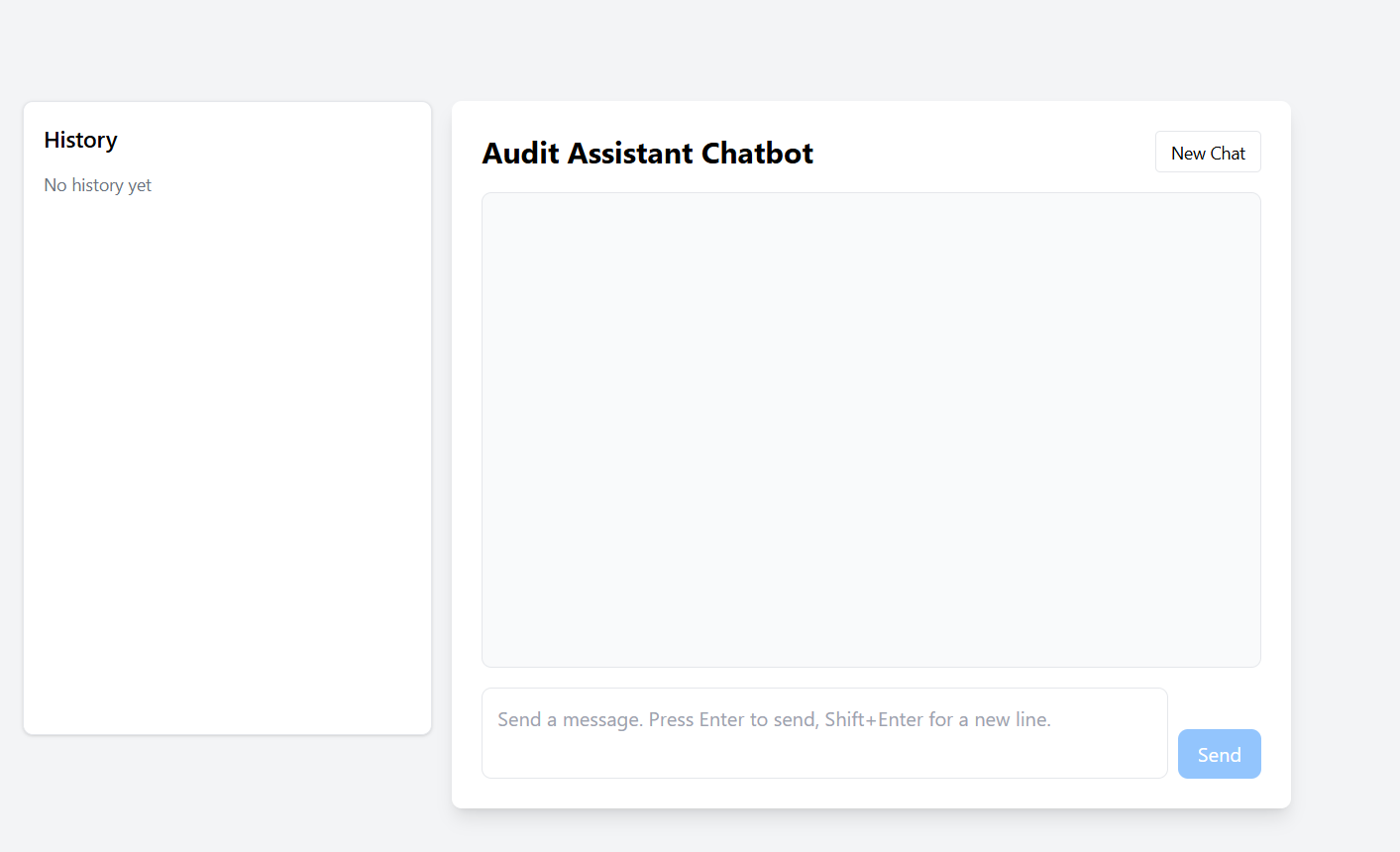Click the 'No history yet' placeholder text
Screen dimensions: 1400x852
[x=97, y=185]
